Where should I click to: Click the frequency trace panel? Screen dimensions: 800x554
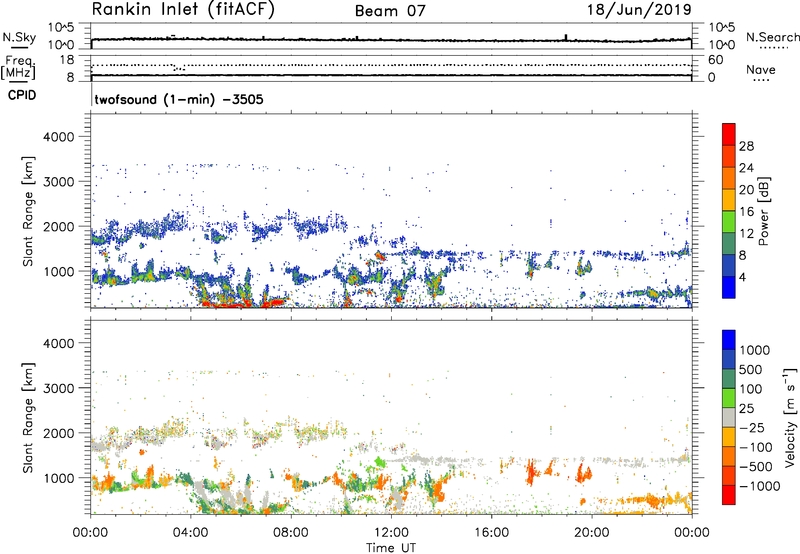click(x=391, y=68)
